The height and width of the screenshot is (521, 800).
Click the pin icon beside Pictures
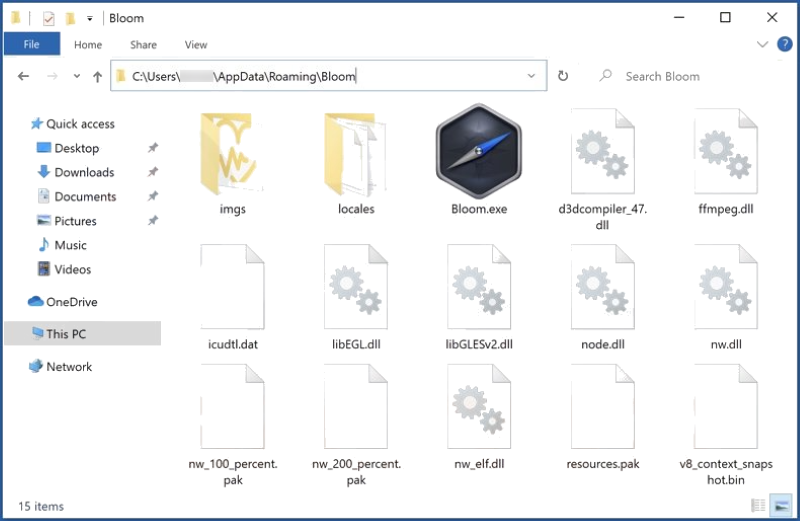click(x=153, y=221)
